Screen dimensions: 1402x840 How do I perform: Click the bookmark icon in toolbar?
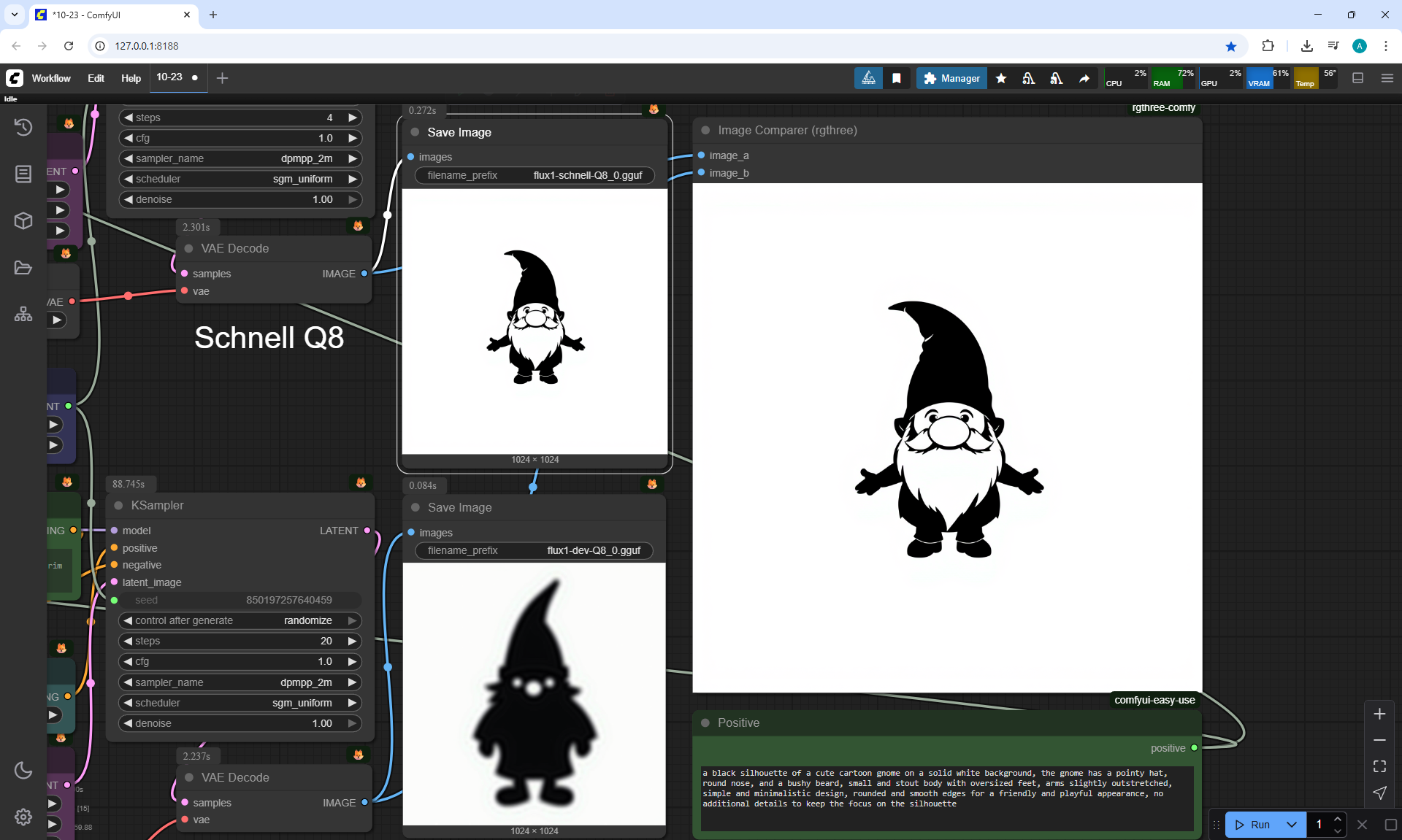pos(897,78)
